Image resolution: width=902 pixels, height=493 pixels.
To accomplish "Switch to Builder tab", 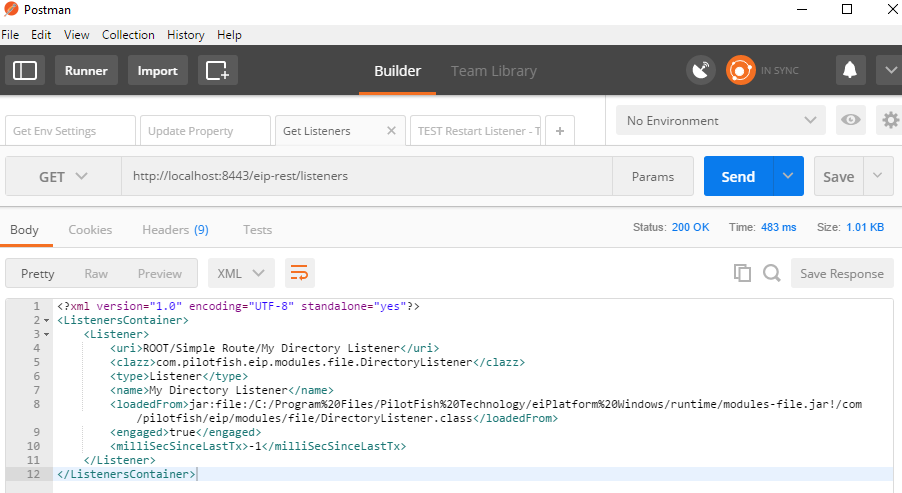I will click(x=398, y=71).
